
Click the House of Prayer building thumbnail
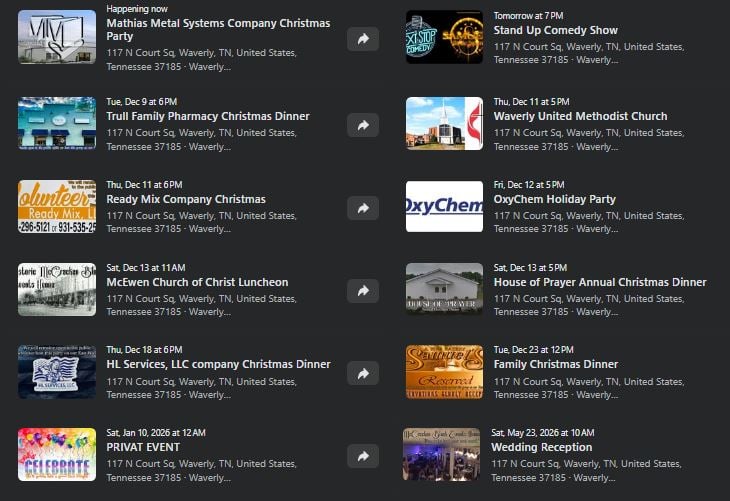tap(444, 289)
